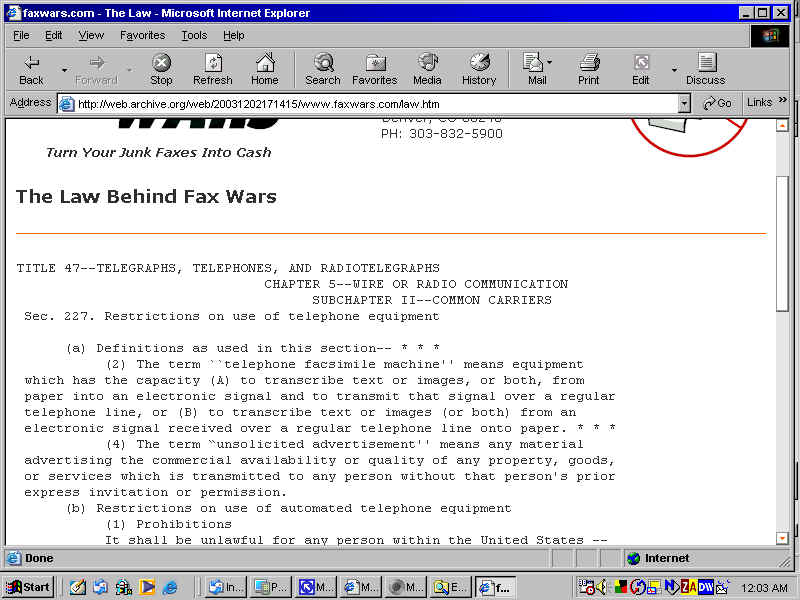The height and width of the screenshot is (600, 800).
Task: Open the Favorites menu
Action: (x=142, y=35)
